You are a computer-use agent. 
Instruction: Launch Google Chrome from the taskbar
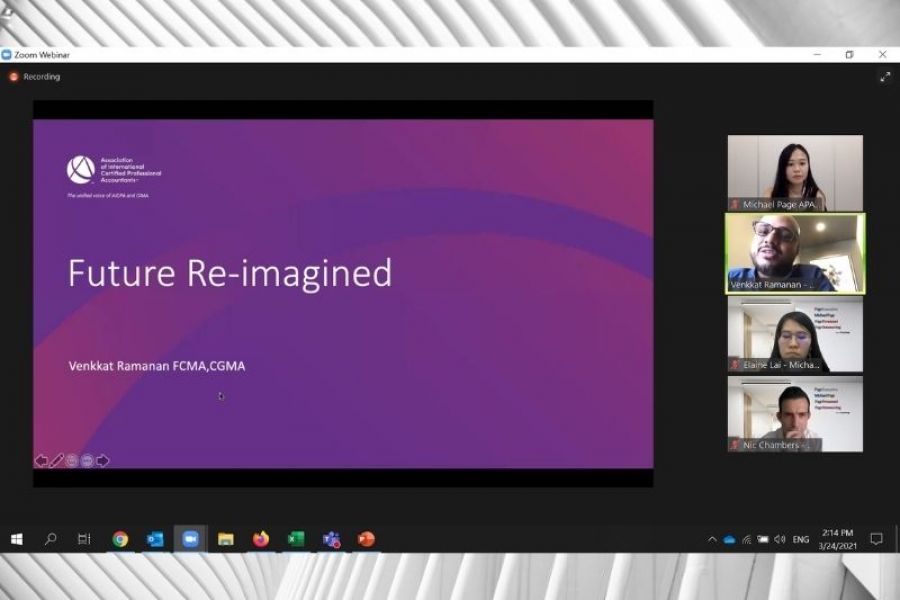pyautogui.click(x=120, y=539)
